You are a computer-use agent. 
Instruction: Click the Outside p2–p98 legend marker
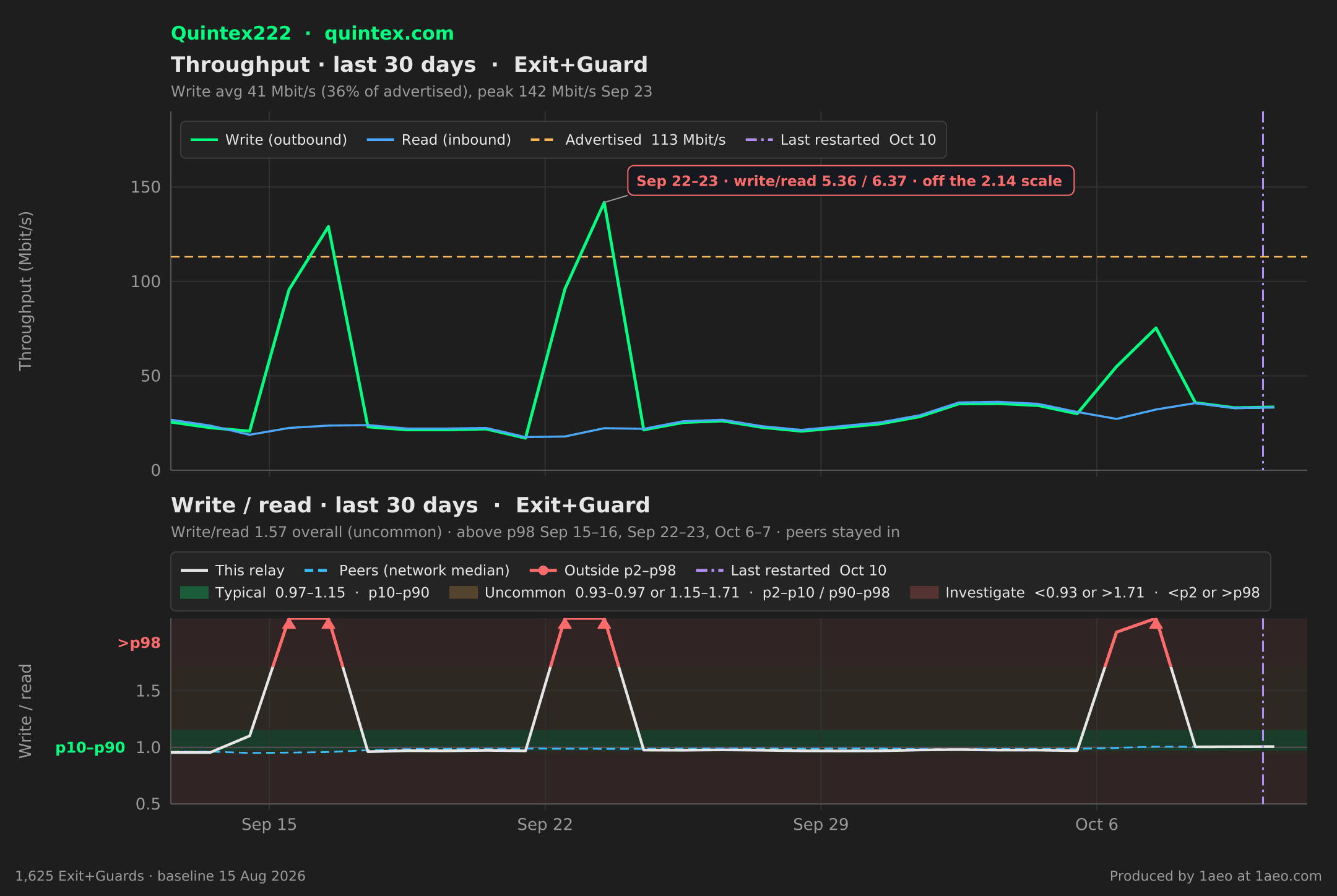point(543,571)
